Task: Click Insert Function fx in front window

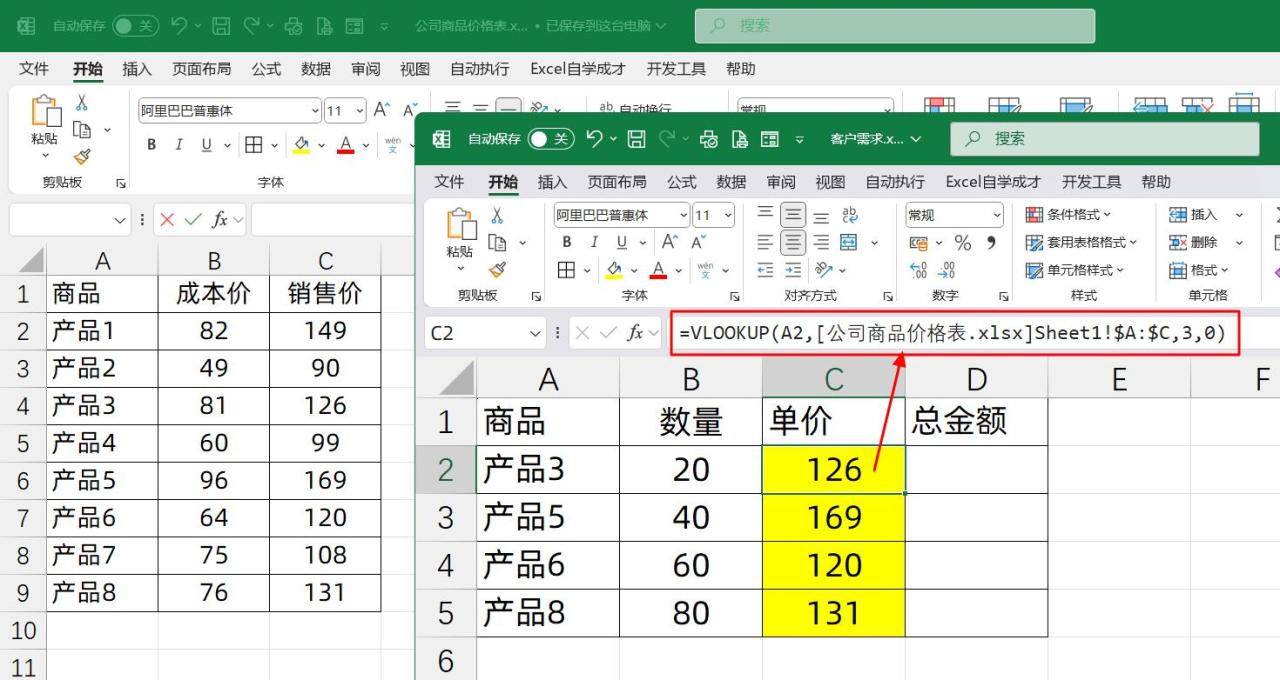Action: (x=636, y=333)
